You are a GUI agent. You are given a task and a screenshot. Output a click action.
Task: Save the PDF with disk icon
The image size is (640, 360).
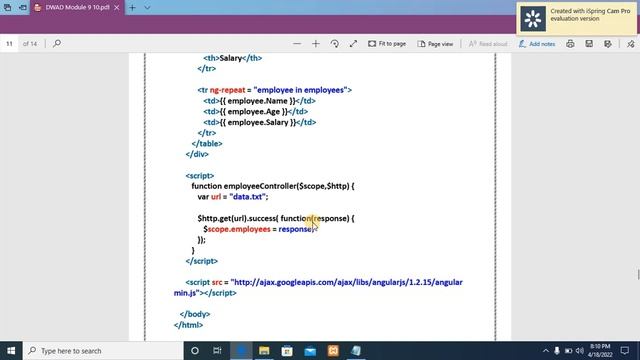(589, 44)
